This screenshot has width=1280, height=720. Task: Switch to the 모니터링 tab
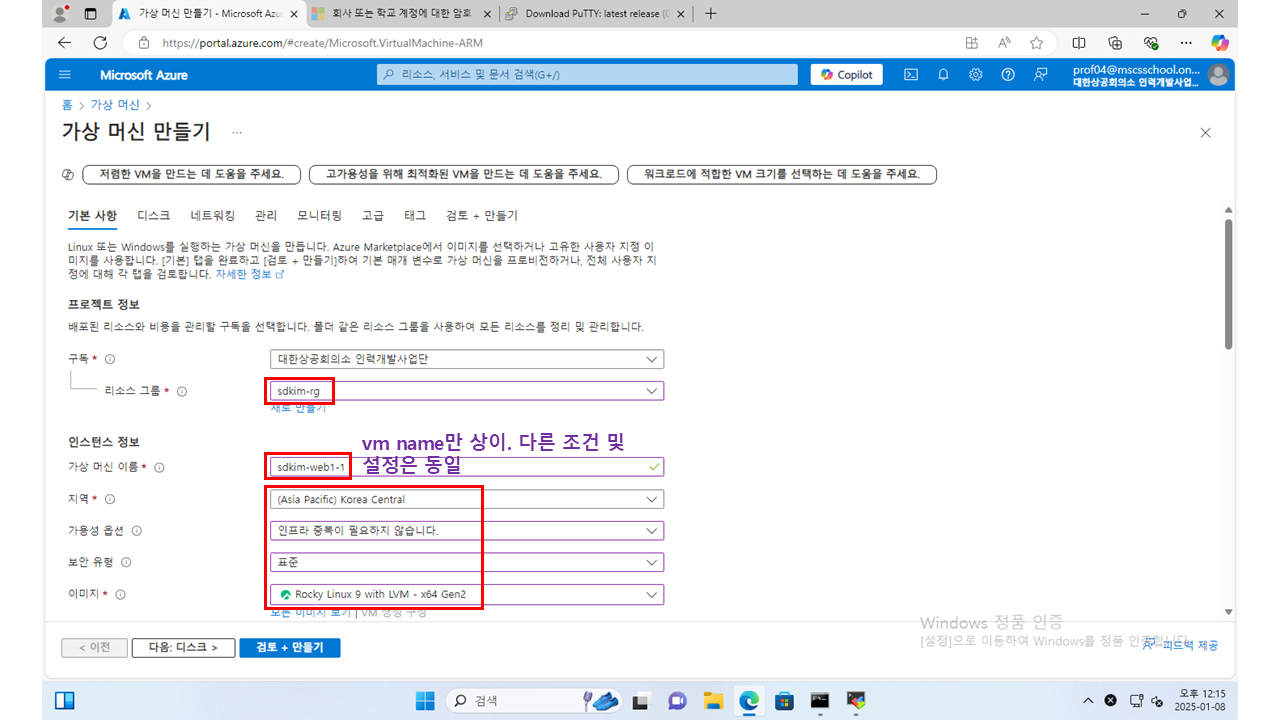[x=319, y=216]
